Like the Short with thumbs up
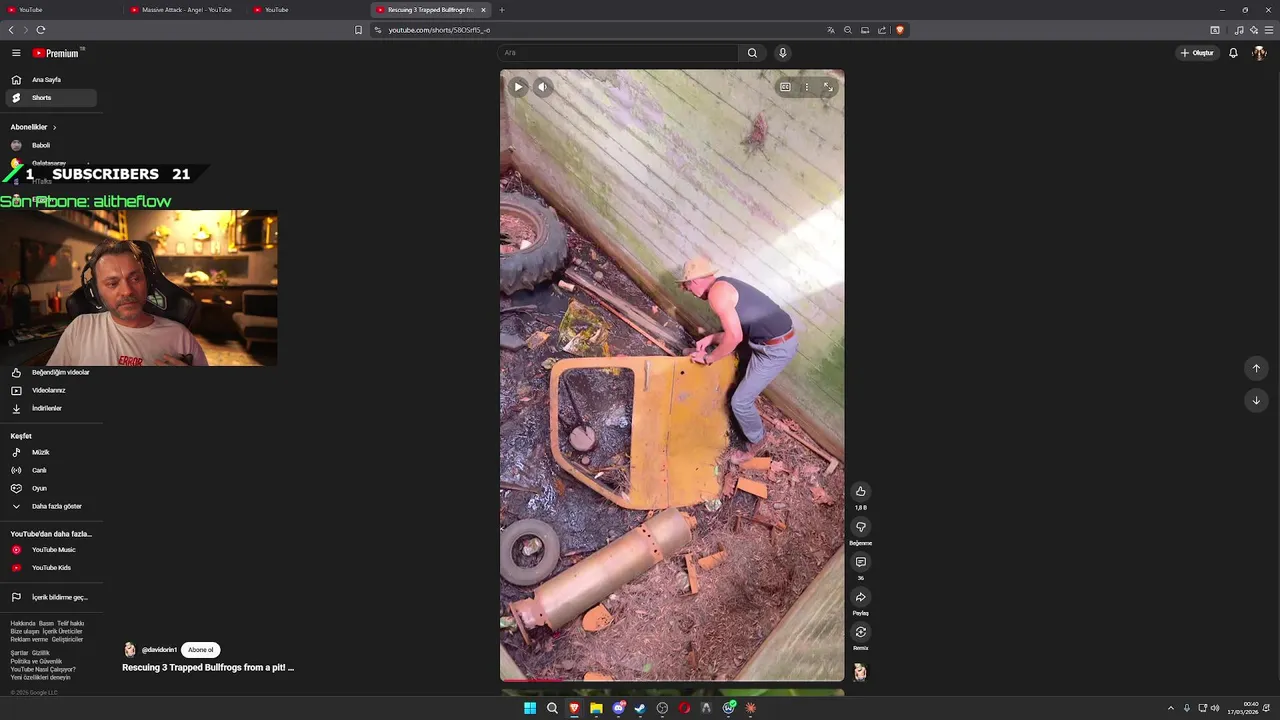 pyautogui.click(x=860, y=491)
